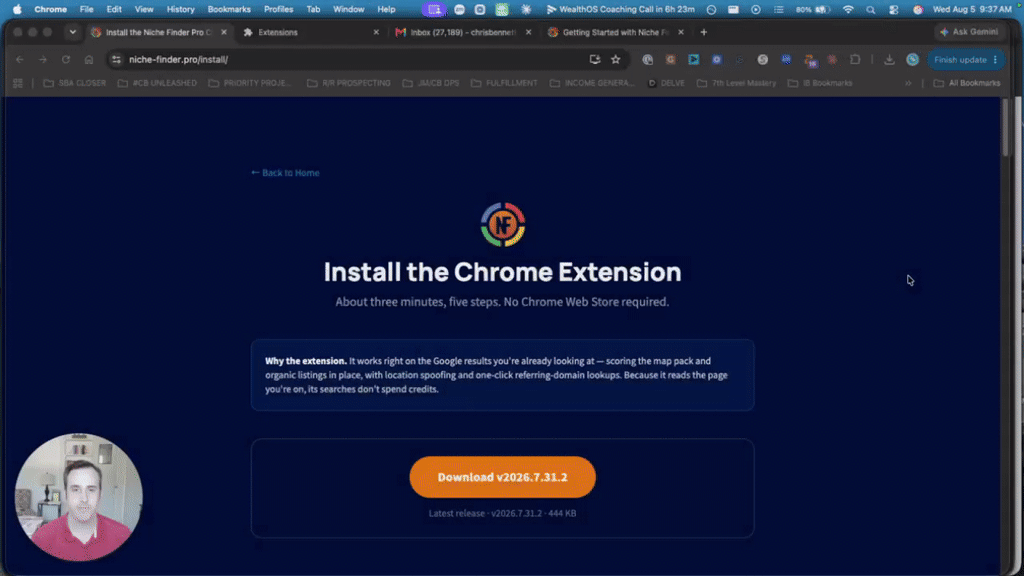Open the INCOME GENERA... bookmark folder
The width and height of the screenshot is (1024, 576).
592,83
